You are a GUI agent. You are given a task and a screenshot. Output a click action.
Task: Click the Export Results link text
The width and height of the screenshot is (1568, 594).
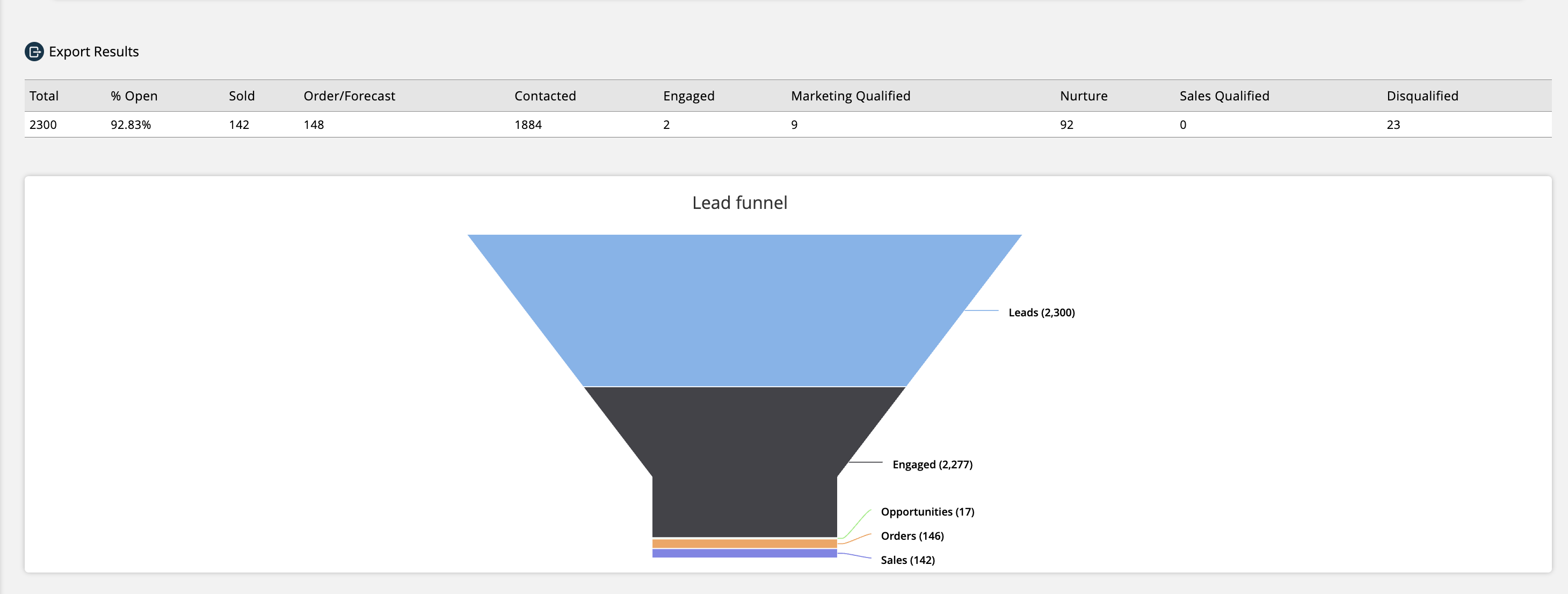tap(94, 52)
